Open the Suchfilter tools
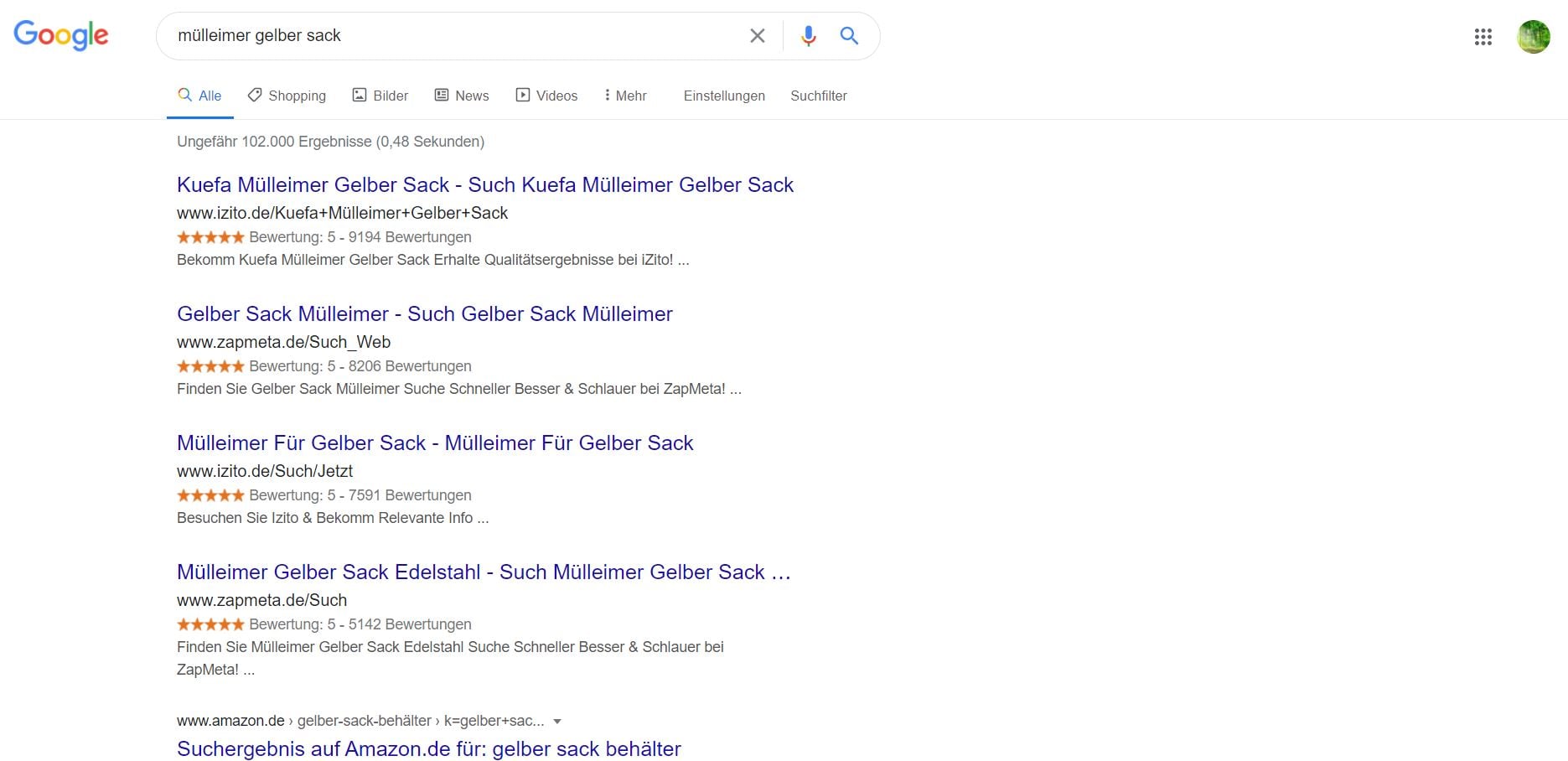Image resolution: width=1568 pixels, height=761 pixels. 819,96
